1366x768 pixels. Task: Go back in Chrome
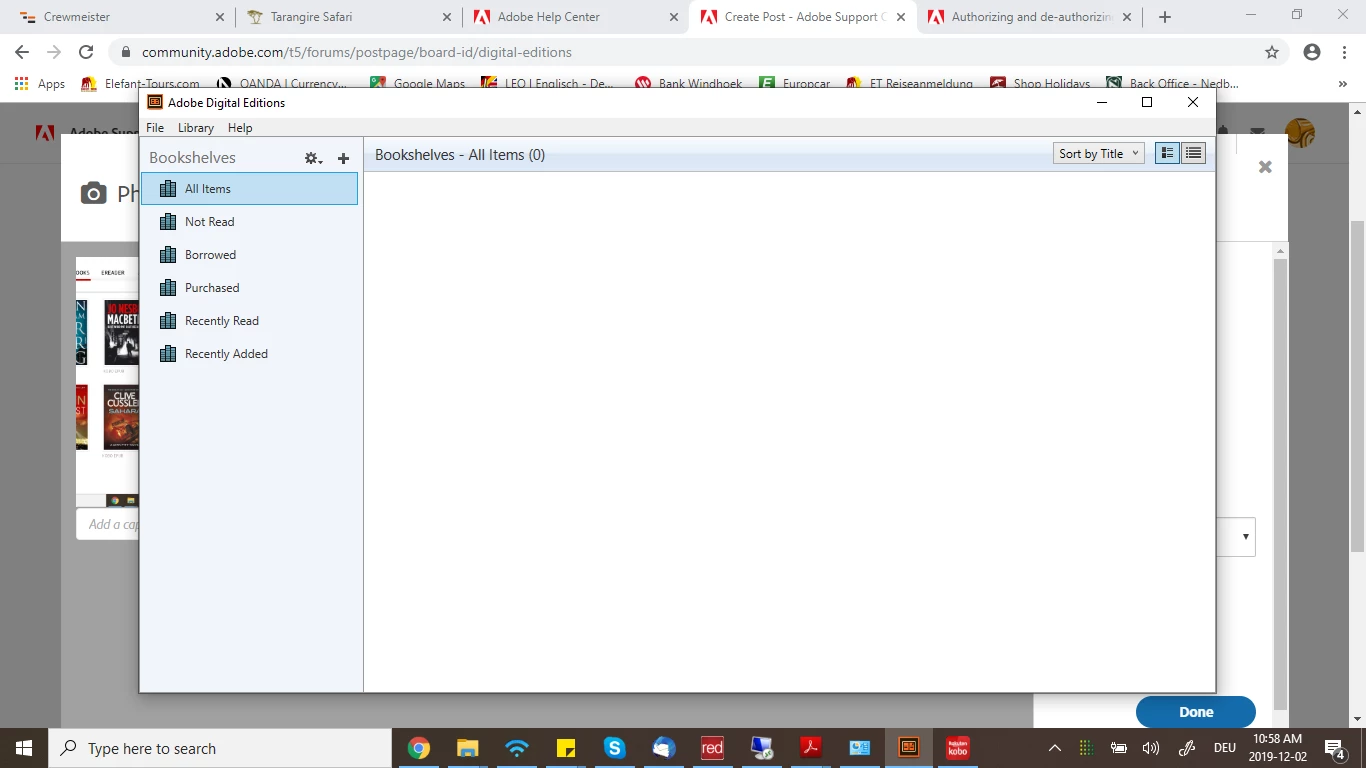click(x=22, y=52)
